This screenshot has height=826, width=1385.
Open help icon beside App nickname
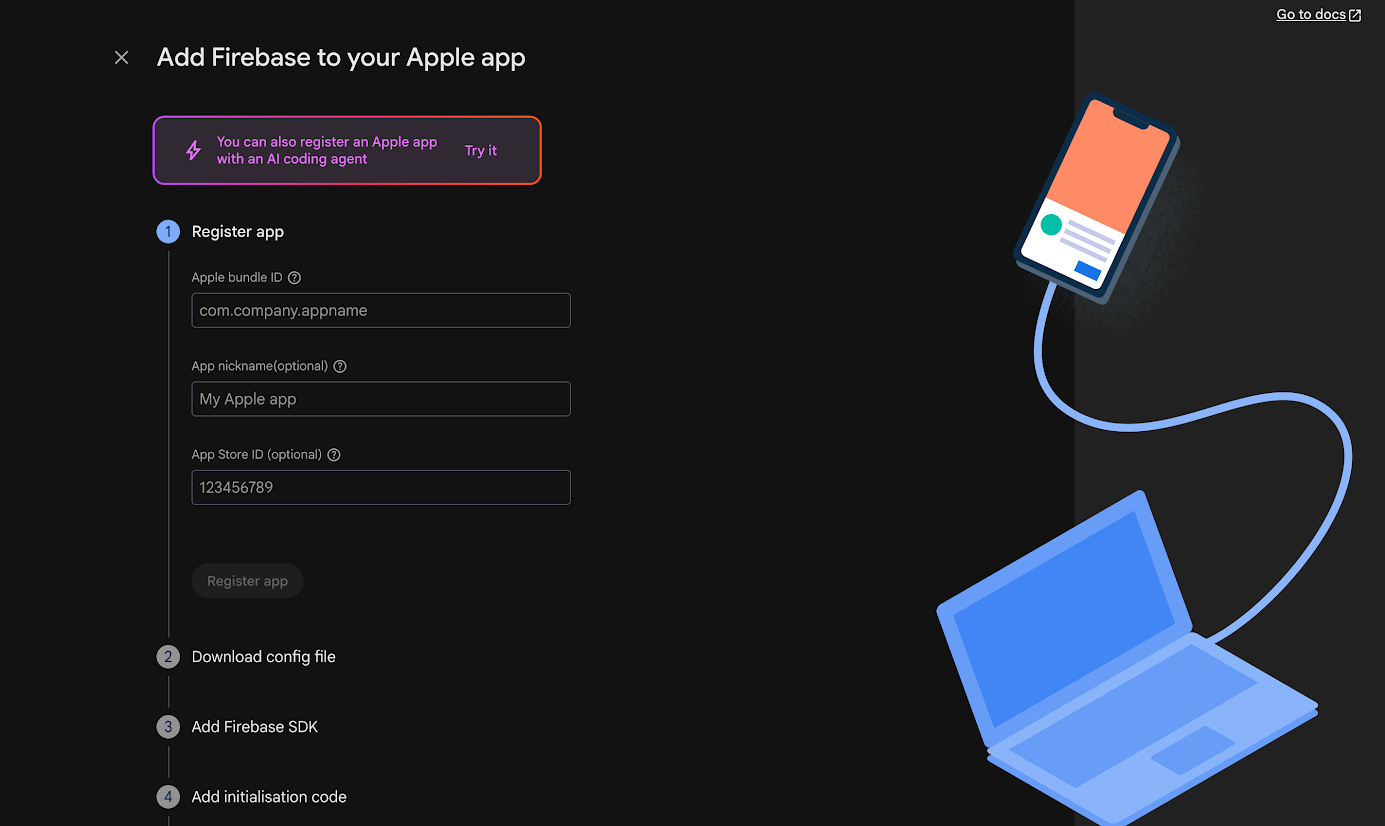(x=340, y=366)
